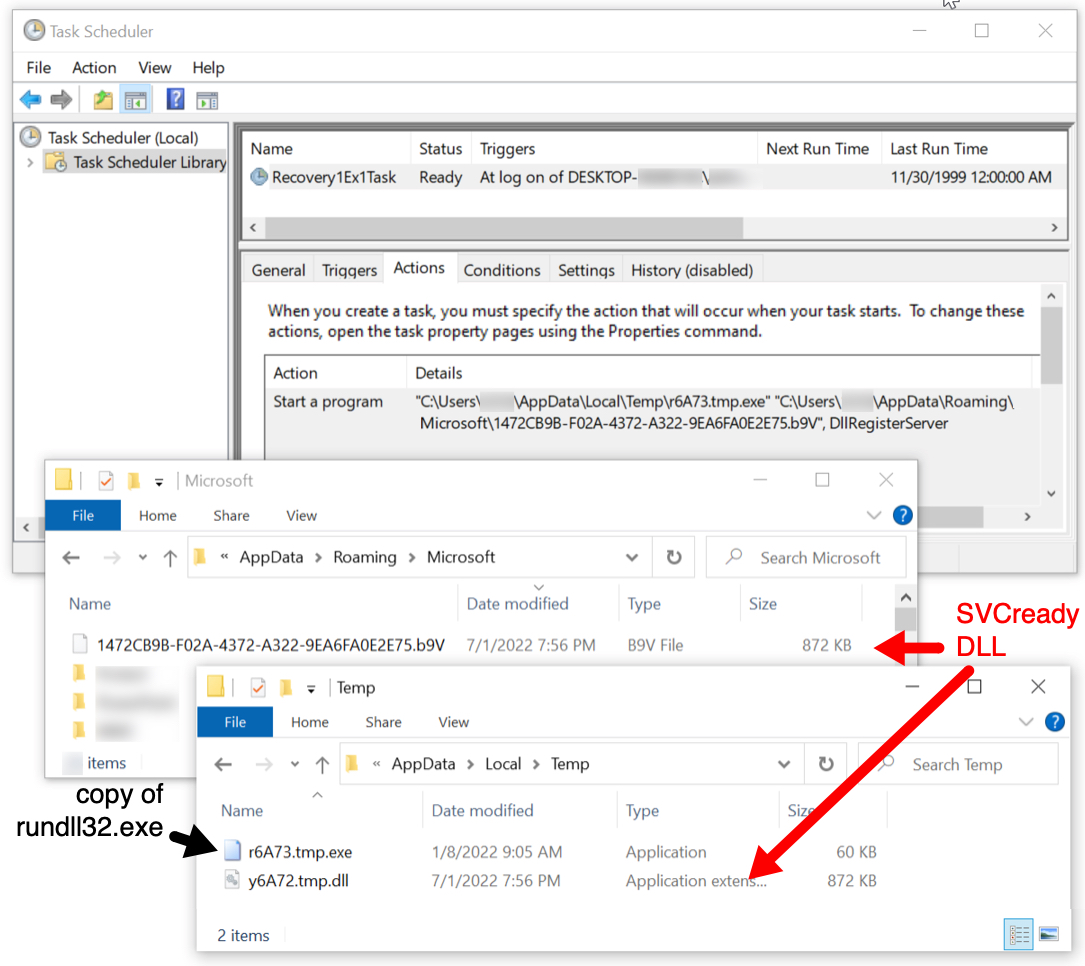This screenshot has height=966, width=1085.
Task: Click the back arrow in the Microsoft Explorer window
Action: click(71, 557)
